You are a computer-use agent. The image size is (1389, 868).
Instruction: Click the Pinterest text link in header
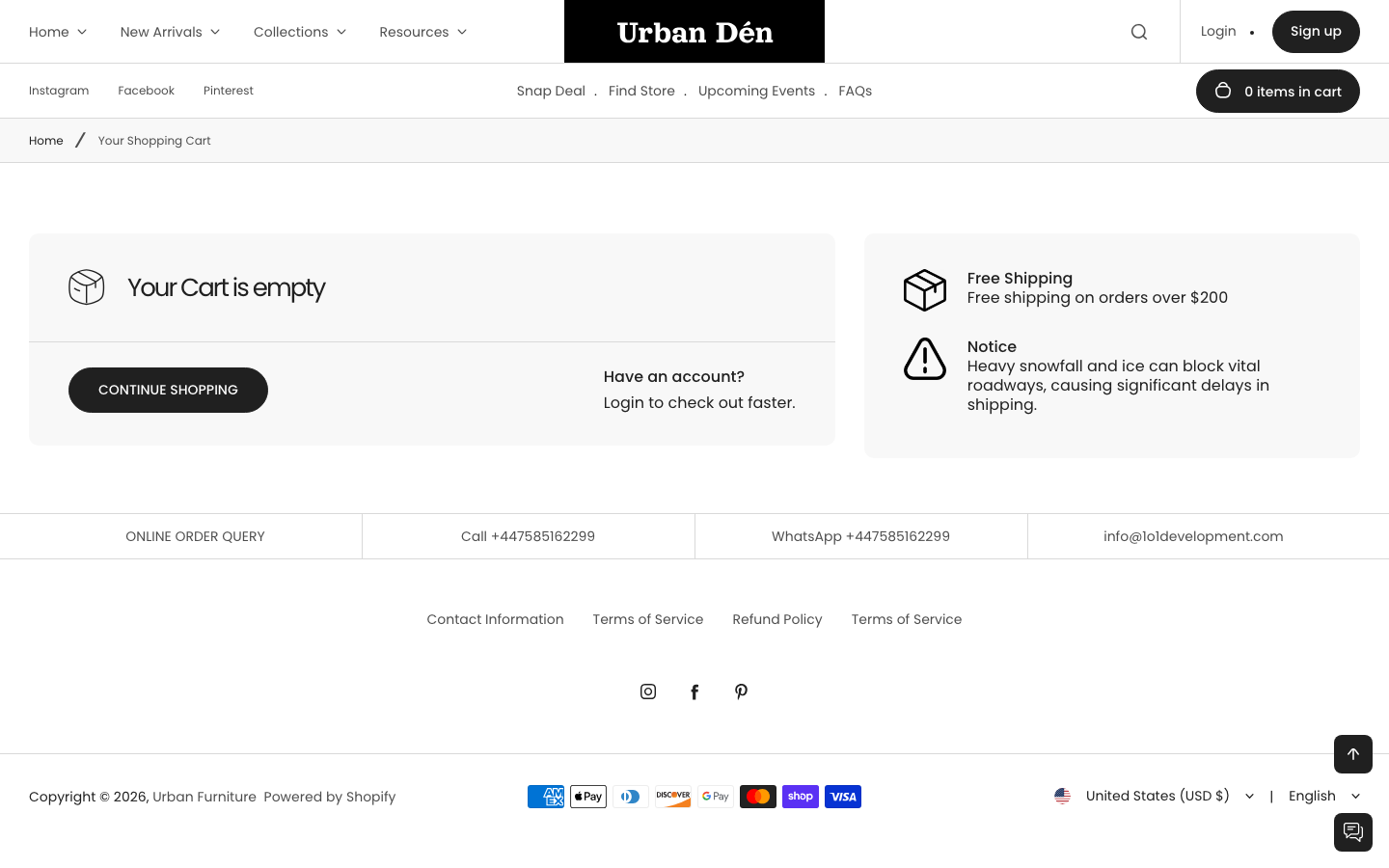(x=229, y=91)
